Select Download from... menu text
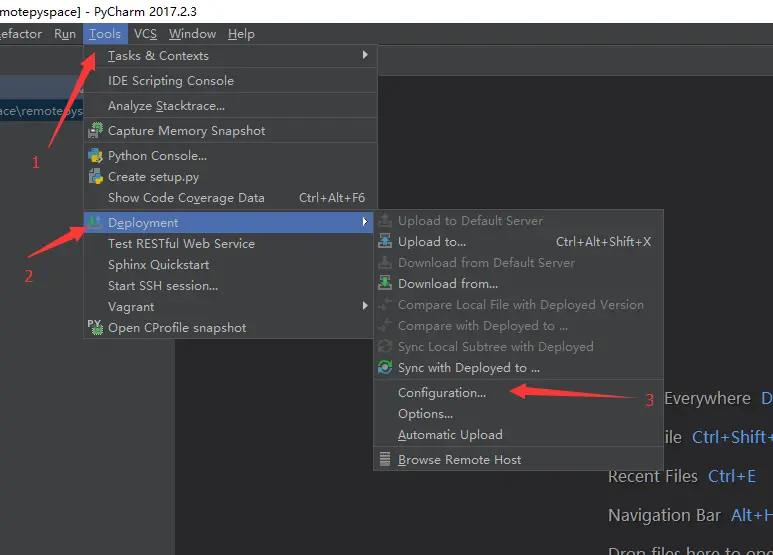 pyautogui.click(x=448, y=284)
